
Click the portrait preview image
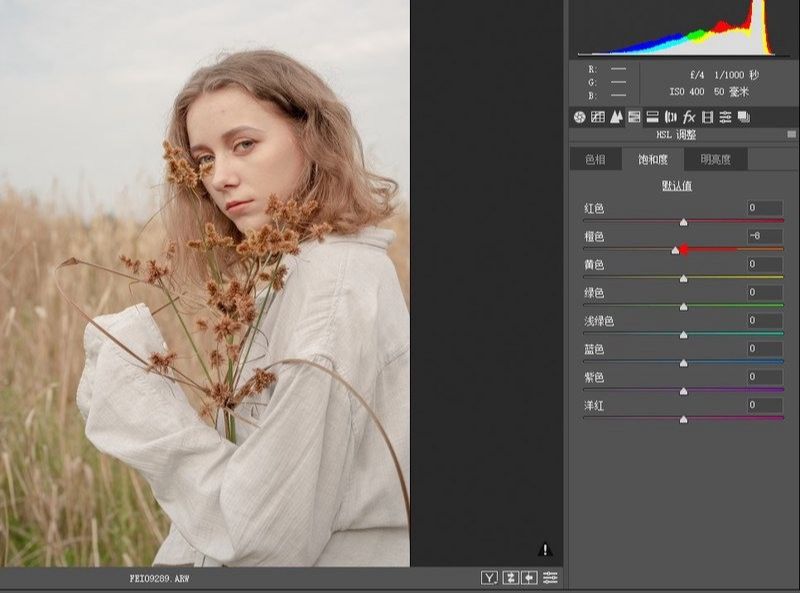205,283
